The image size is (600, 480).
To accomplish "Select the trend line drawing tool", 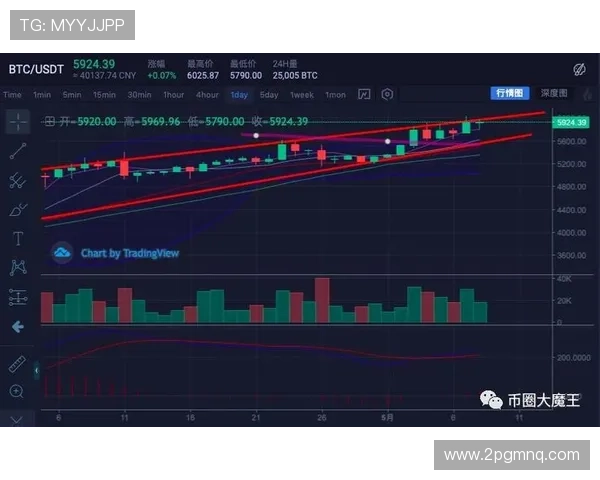I will (18, 151).
